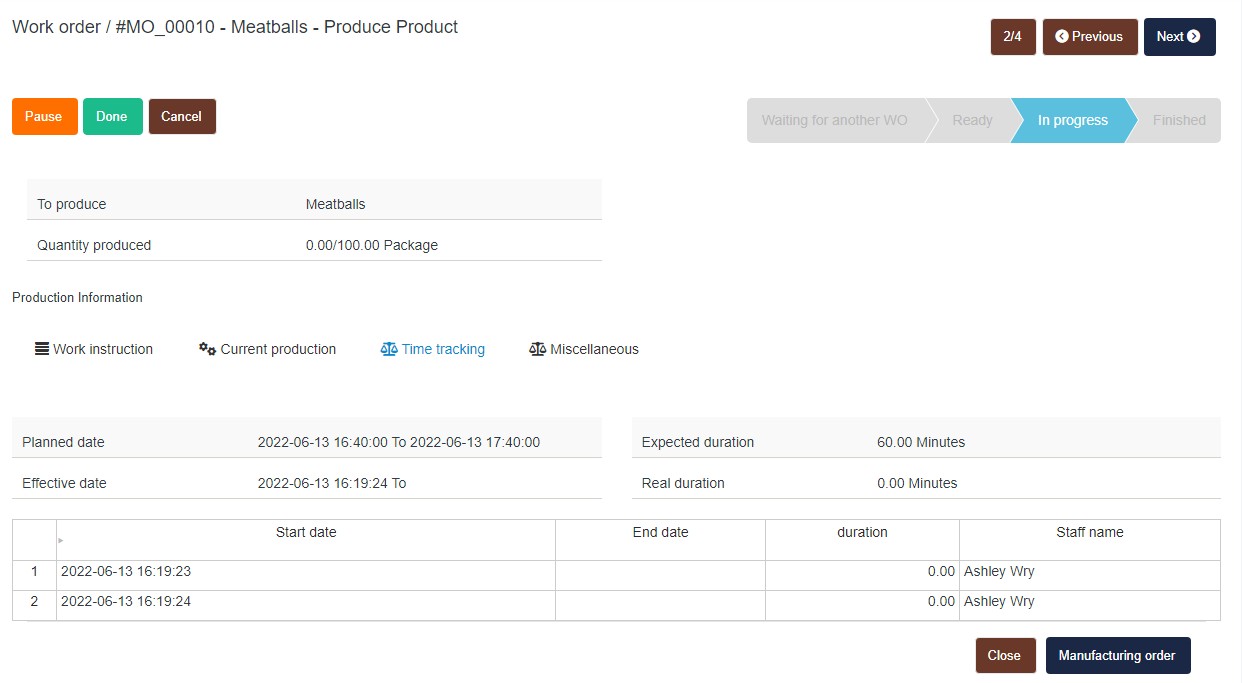Click the right arrow icon on Next
This screenshot has width=1242, height=683.
coord(1193,37)
